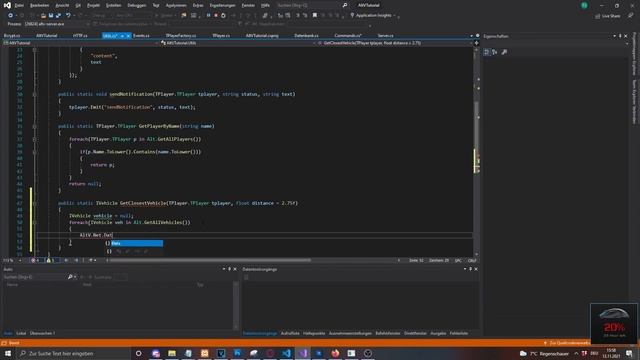The height and width of the screenshot is (360, 640).
Task: Click the categorized view icon in Eigenschaften panel
Action: point(487,52)
